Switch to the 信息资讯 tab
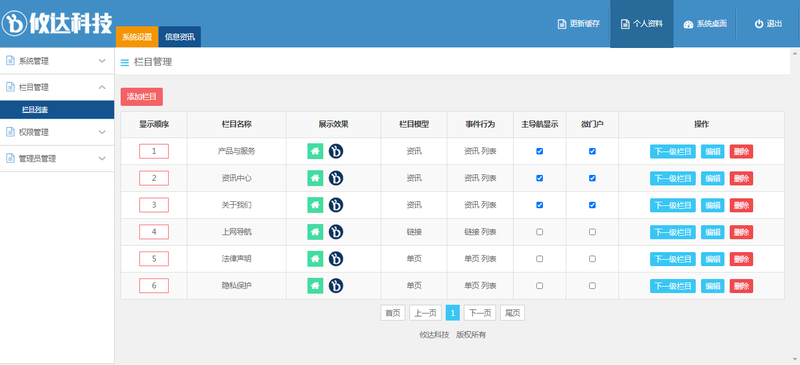800x365 pixels. click(180, 37)
